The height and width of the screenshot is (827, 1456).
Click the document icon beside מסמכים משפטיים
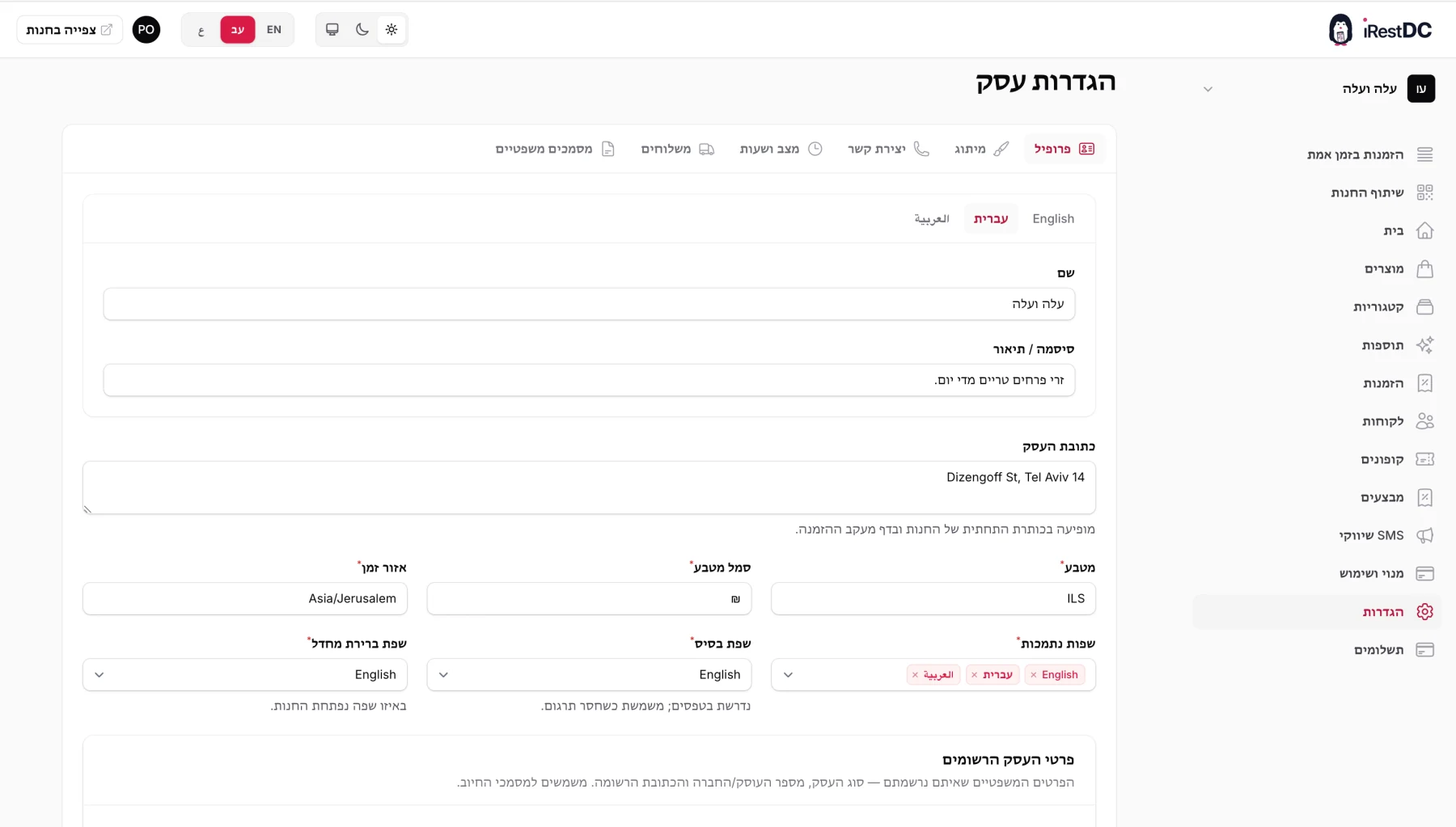pyautogui.click(x=608, y=149)
